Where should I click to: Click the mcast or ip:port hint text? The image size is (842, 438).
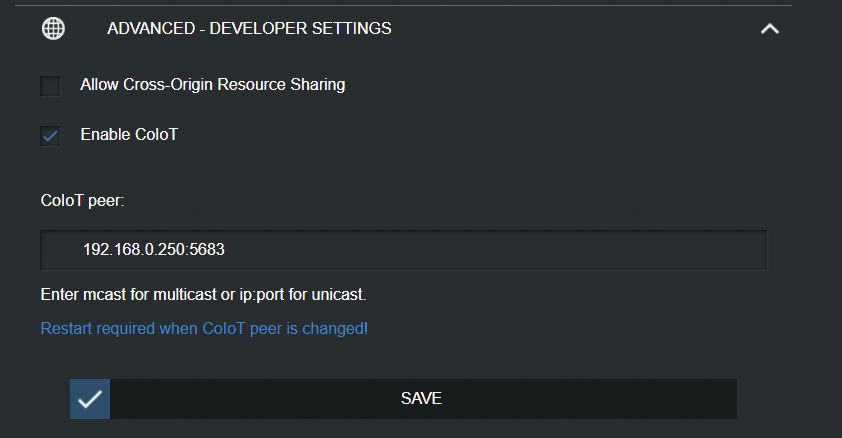tap(203, 296)
